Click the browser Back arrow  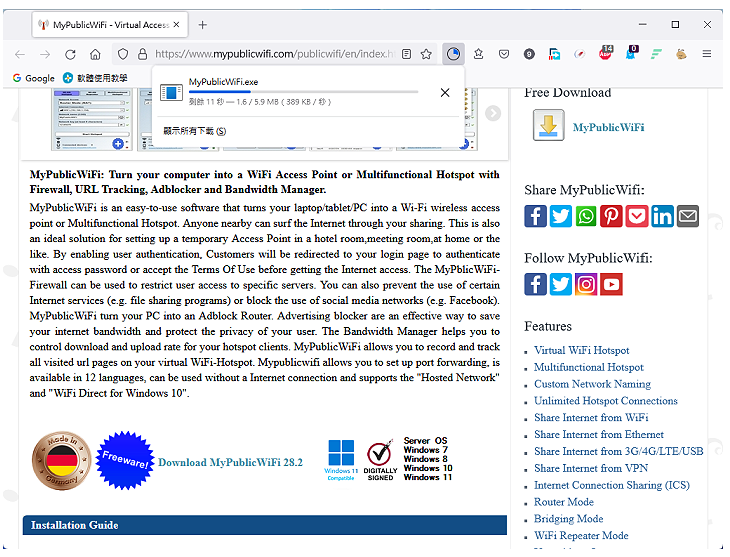[20, 54]
